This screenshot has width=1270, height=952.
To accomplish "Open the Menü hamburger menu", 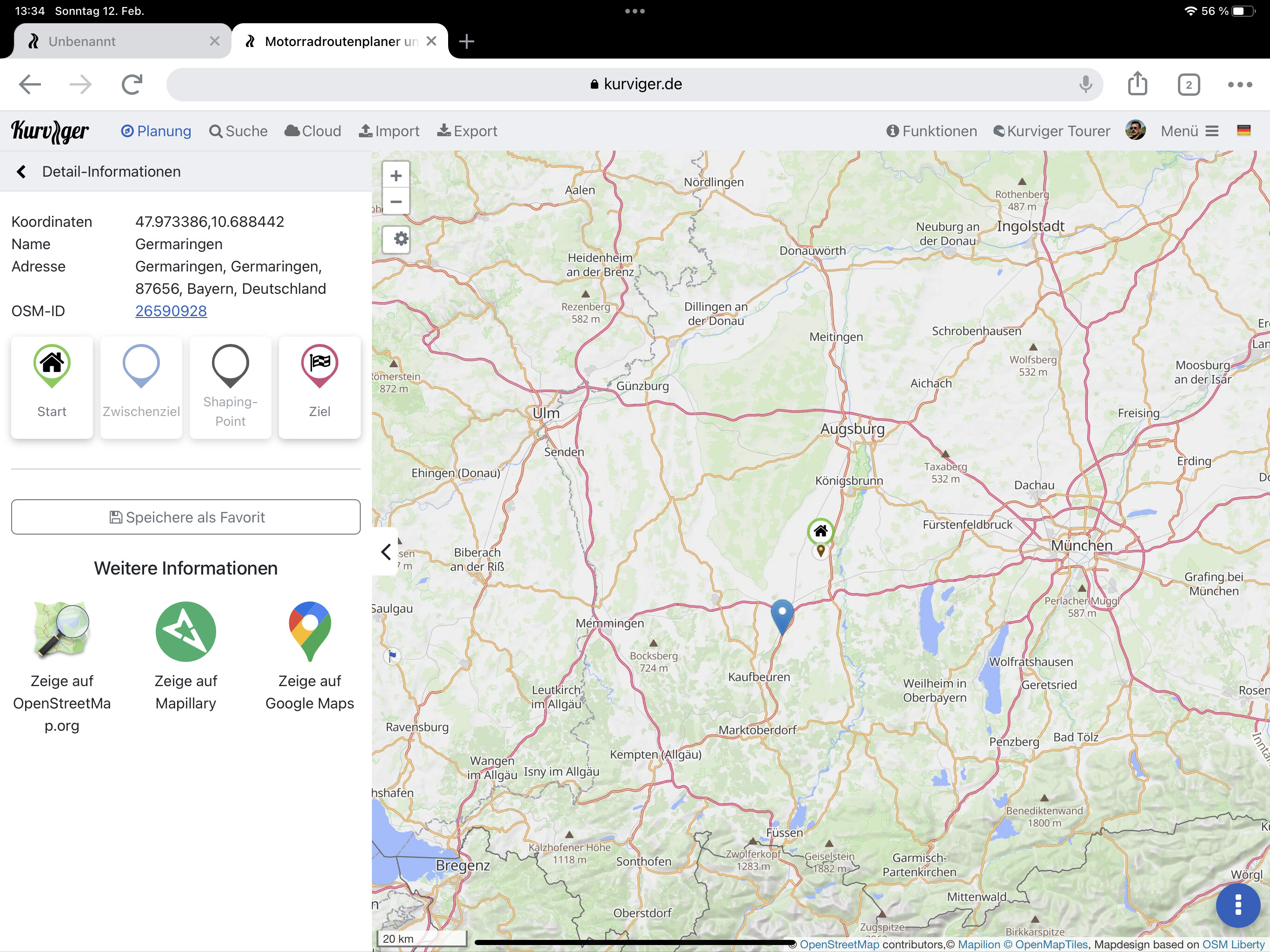I will click(x=1190, y=131).
